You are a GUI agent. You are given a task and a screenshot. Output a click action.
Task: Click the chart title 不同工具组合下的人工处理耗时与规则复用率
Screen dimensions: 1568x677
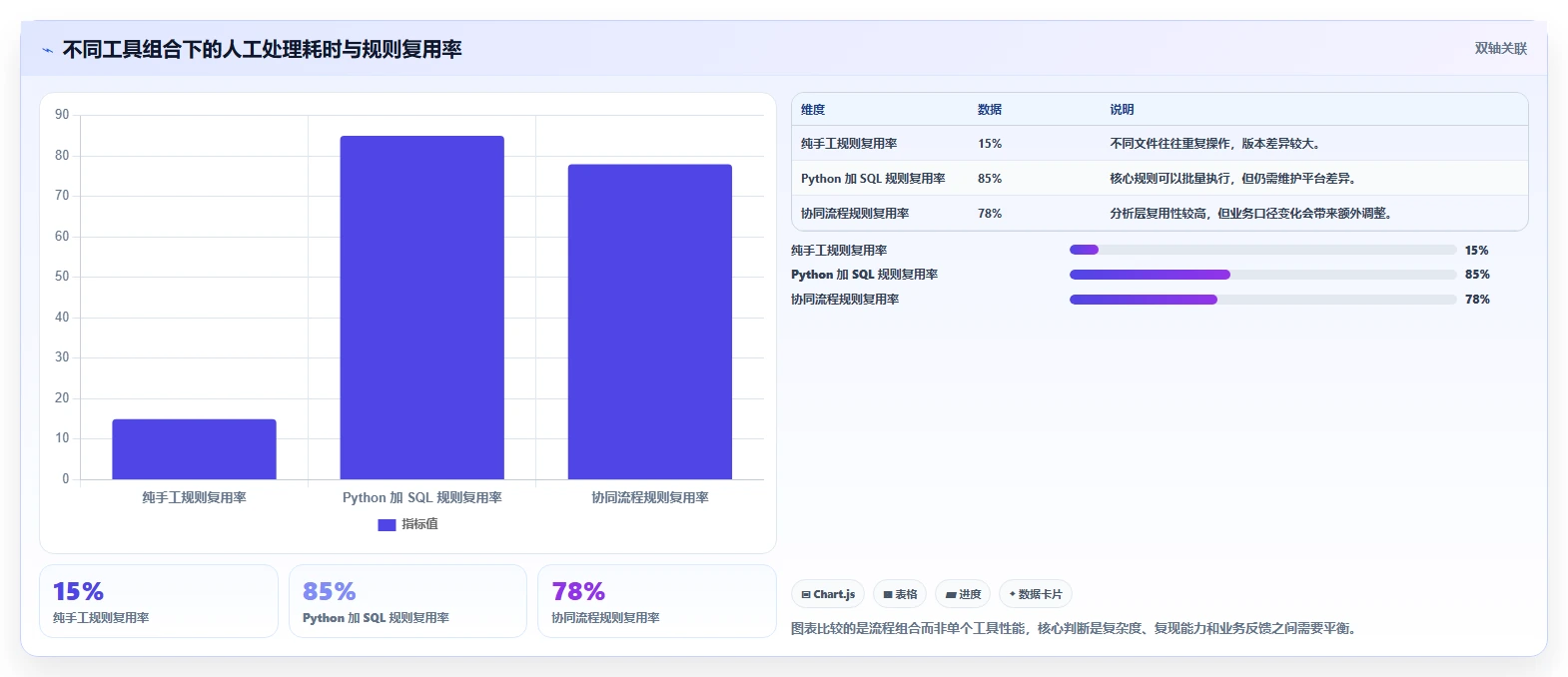tap(262, 50)
